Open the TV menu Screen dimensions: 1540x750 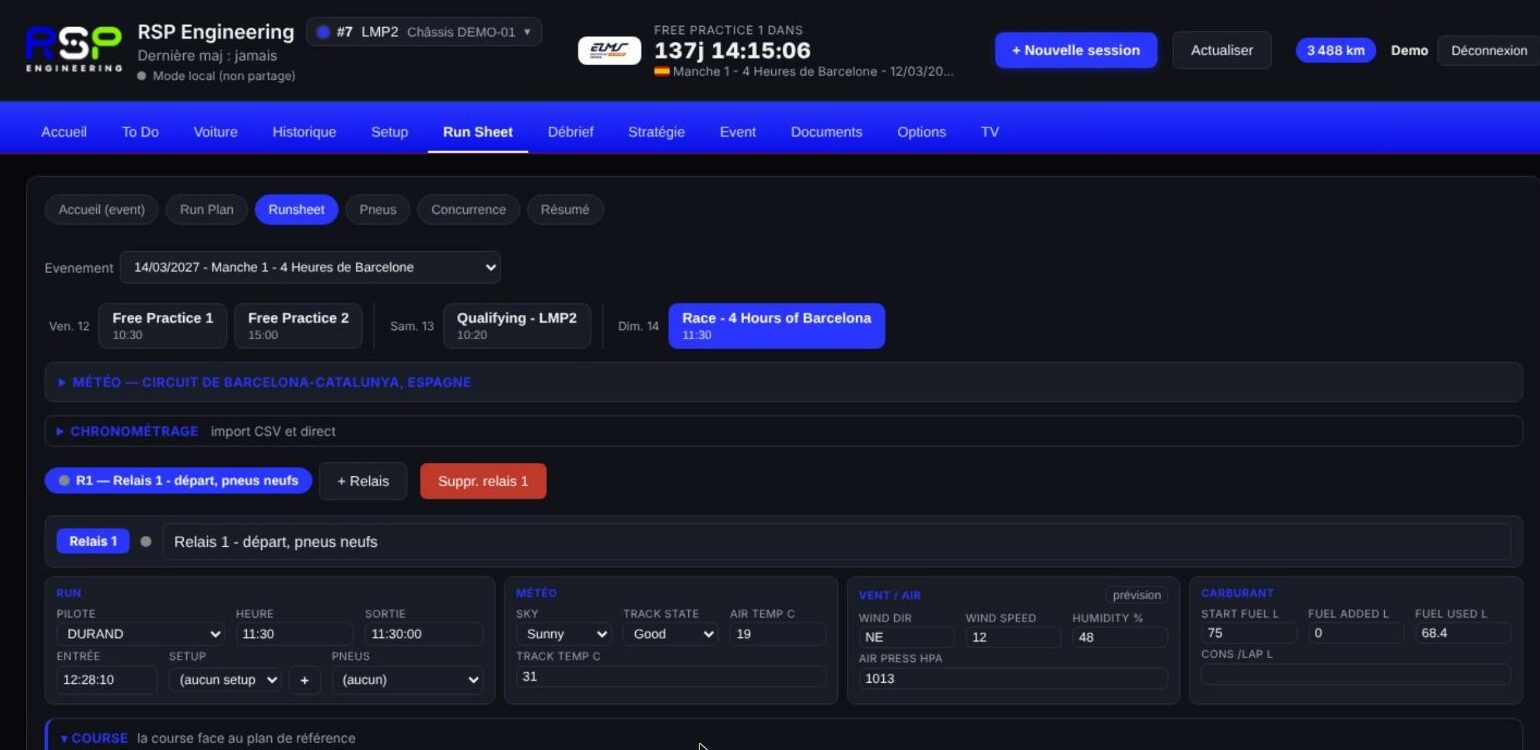pos(989,132)
